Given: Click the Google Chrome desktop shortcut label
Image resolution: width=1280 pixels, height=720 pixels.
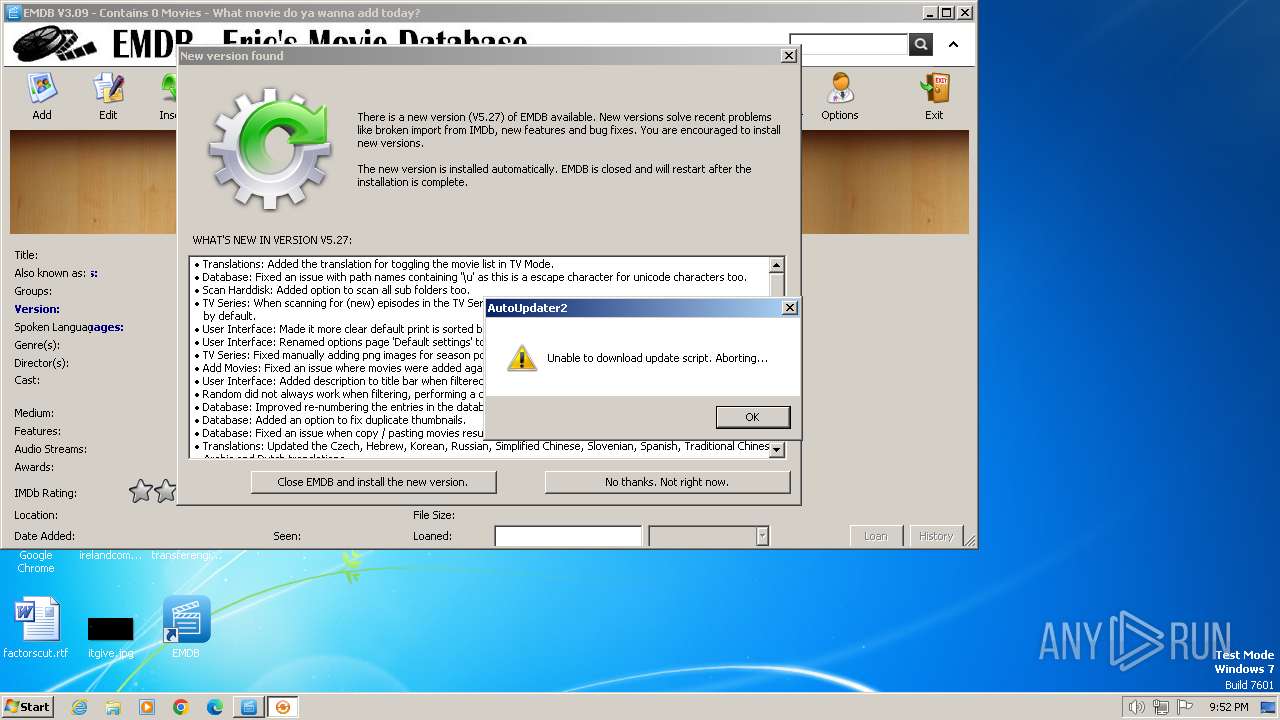Looking at the screenshot, I should [36, 562].
